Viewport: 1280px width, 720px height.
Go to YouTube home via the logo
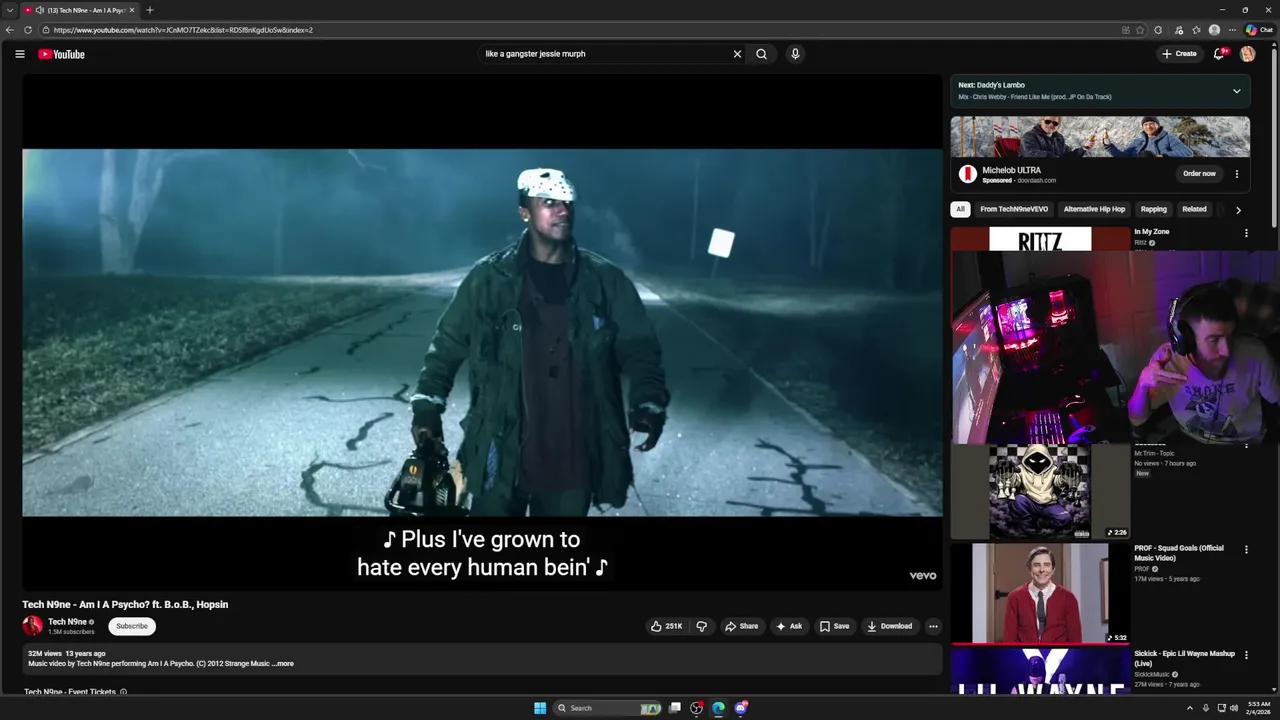point(61,54)
